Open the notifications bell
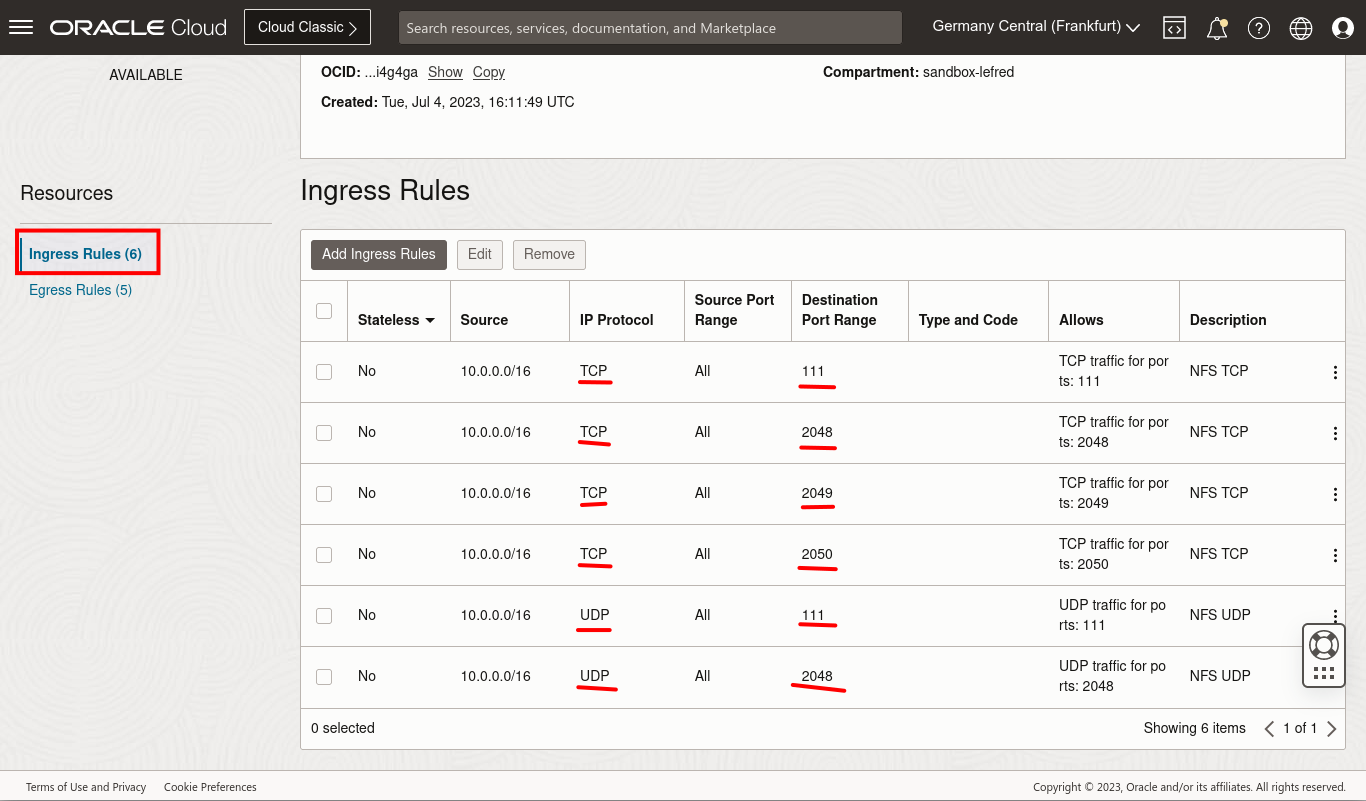 tap(1217, 27)
